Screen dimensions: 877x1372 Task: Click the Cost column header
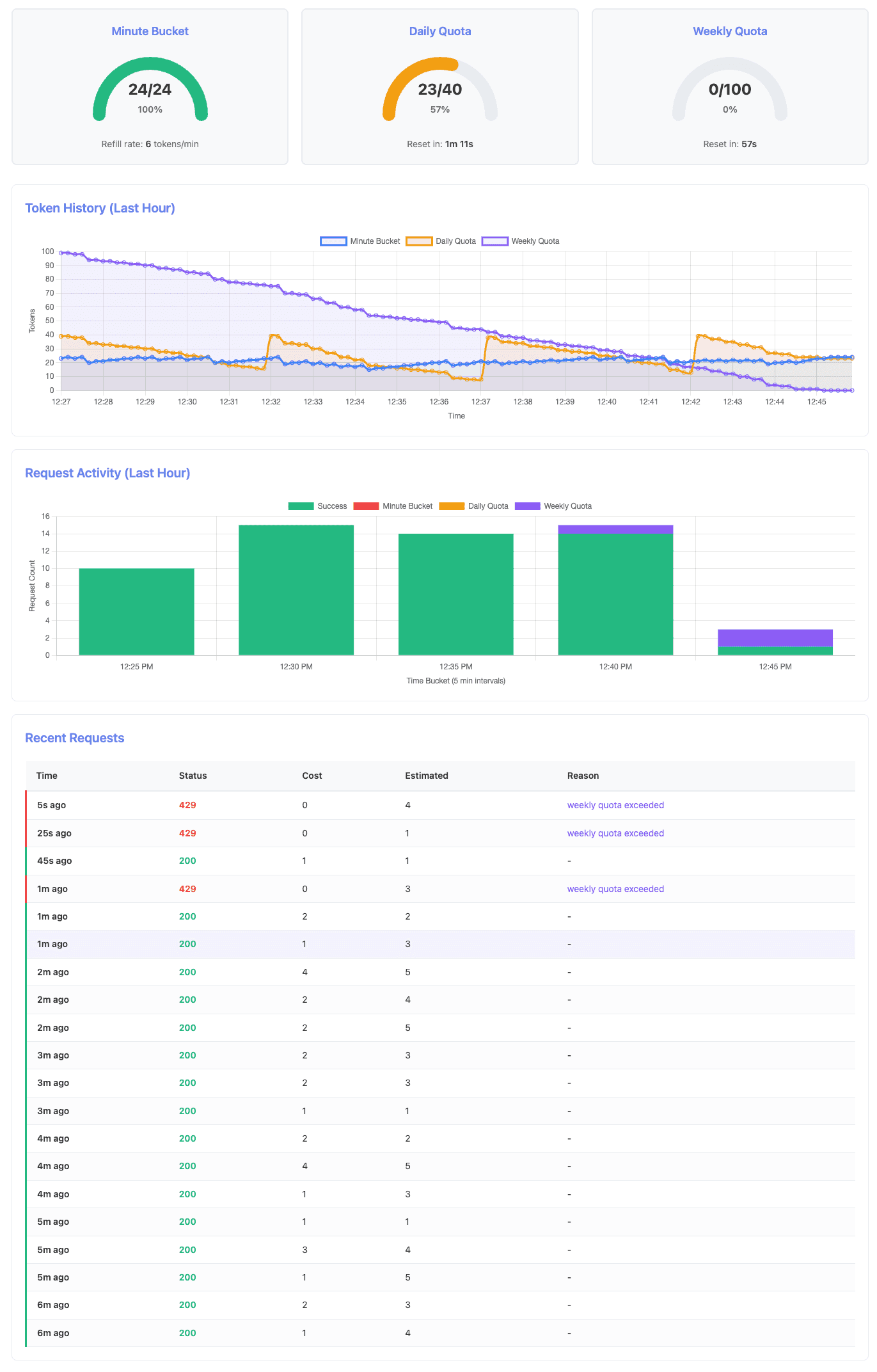click(x=312, y=776)
